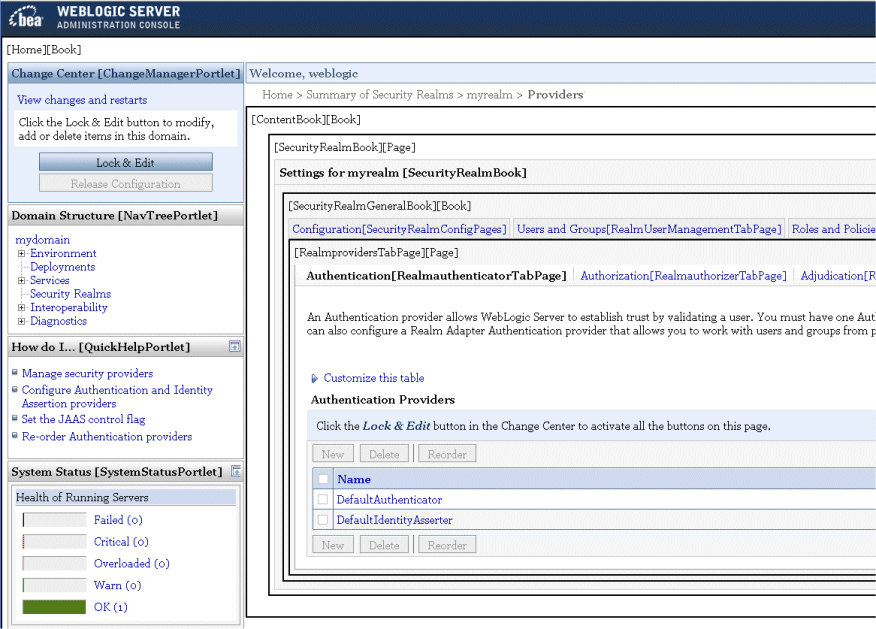876x629 pixels.
Task: Follow the Set the JAAS control flag link
Action: tap(83, 419)
